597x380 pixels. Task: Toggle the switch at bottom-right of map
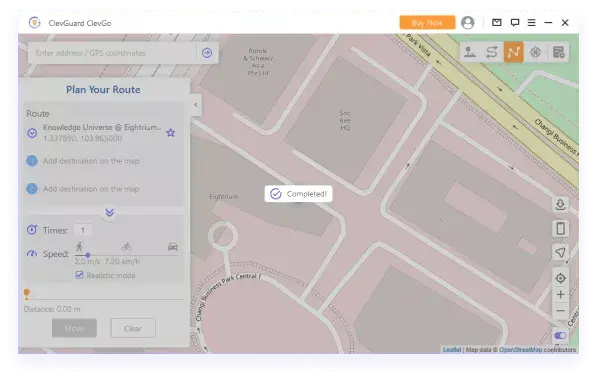[x=560, y=335]
